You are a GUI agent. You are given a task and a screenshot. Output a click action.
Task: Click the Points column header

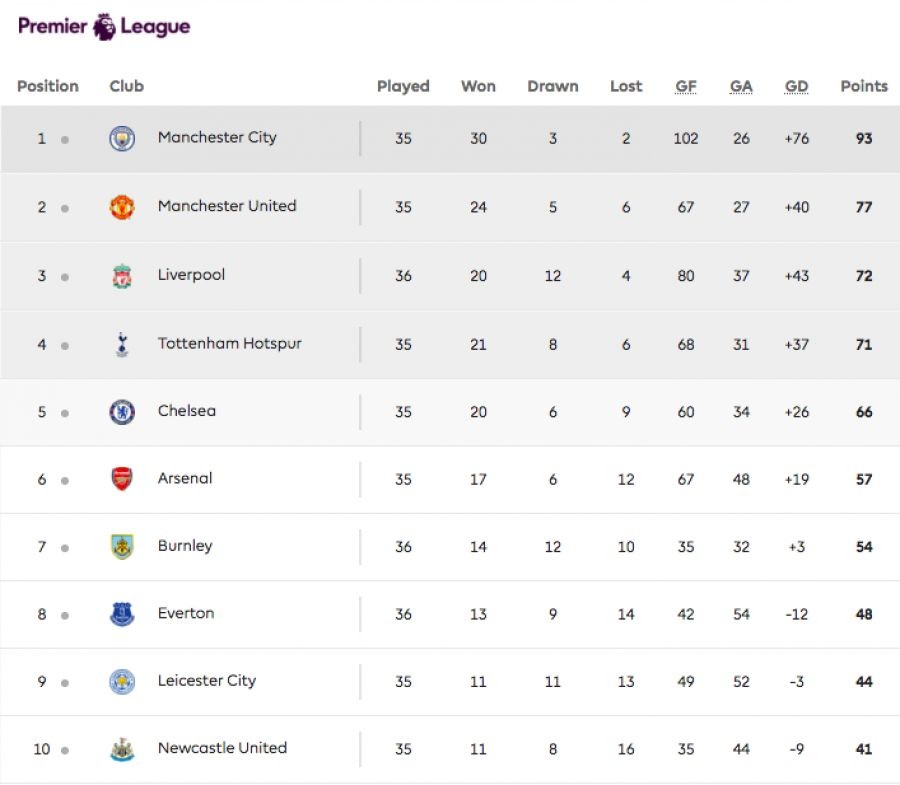[864, 87]
